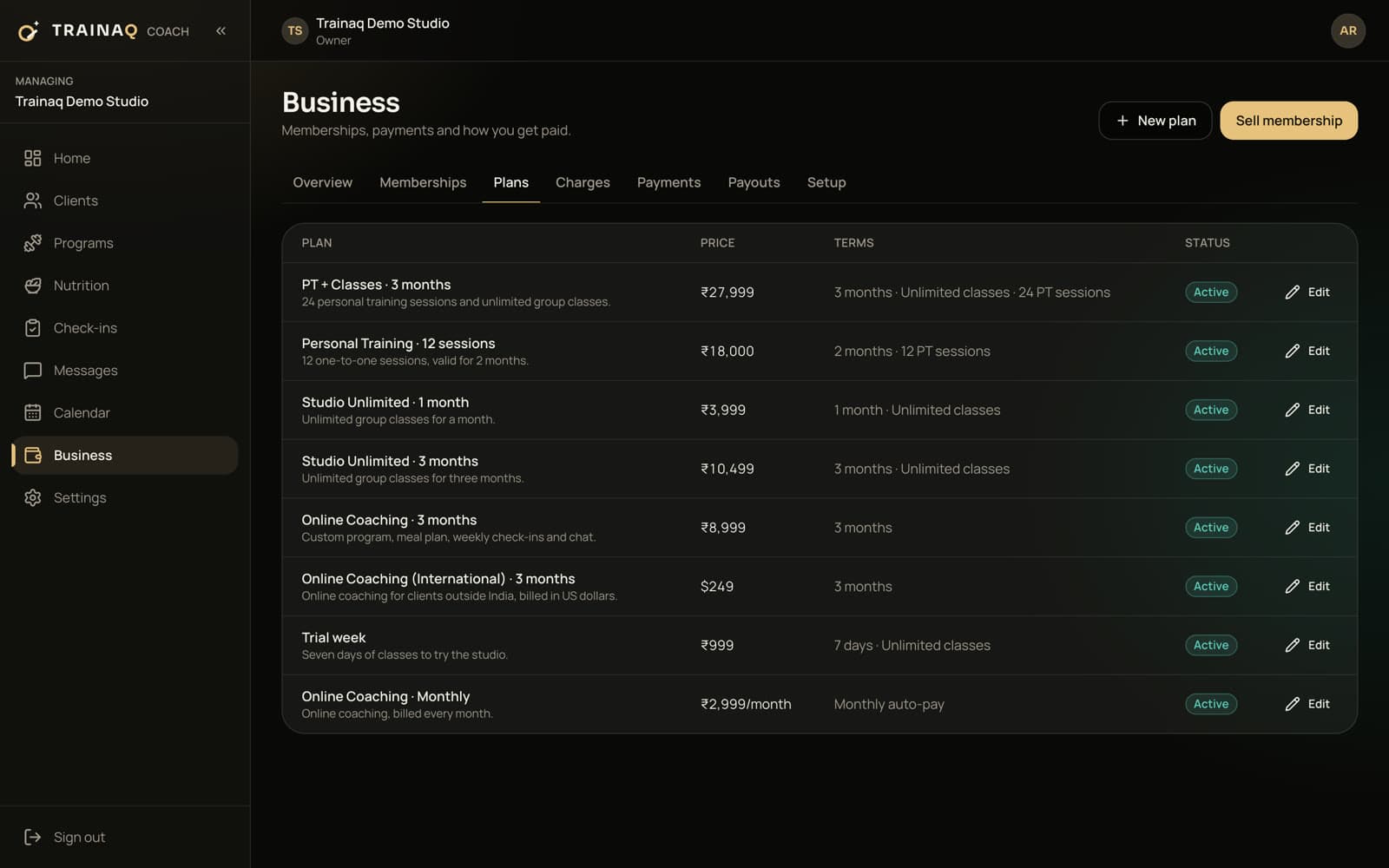
Task: Edit Online Coaching 3 months ₹8,999 plan
Action: coord(1307,528)
